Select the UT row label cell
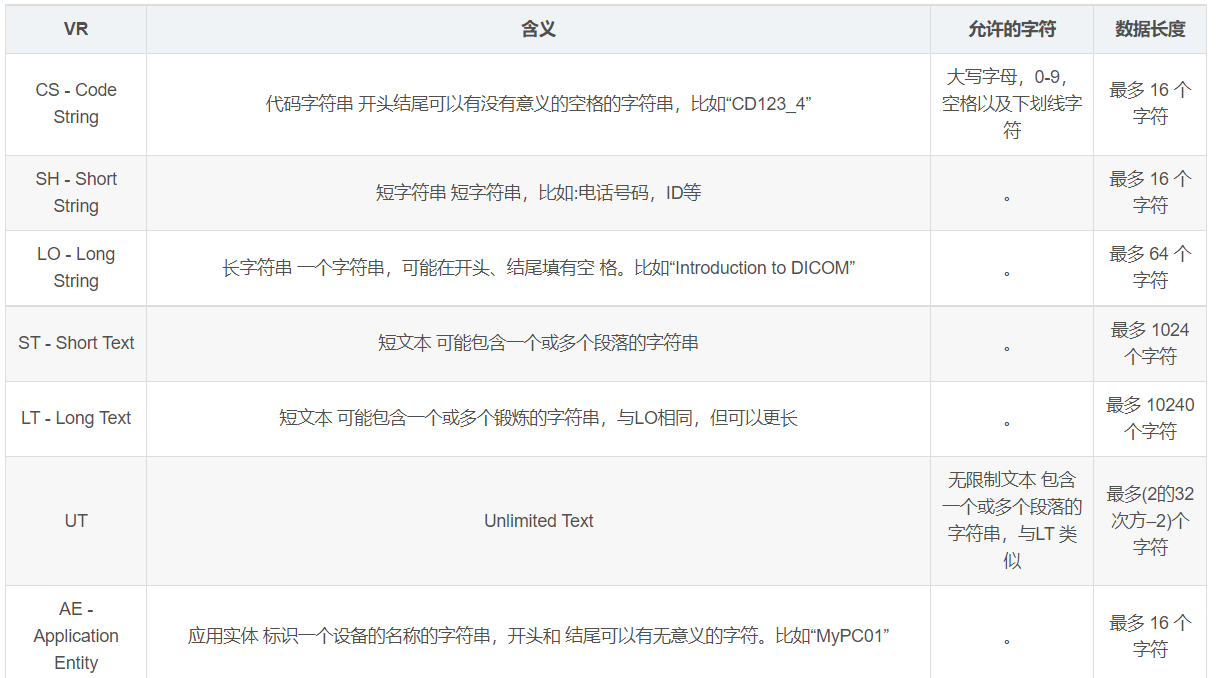 point(75,520)
